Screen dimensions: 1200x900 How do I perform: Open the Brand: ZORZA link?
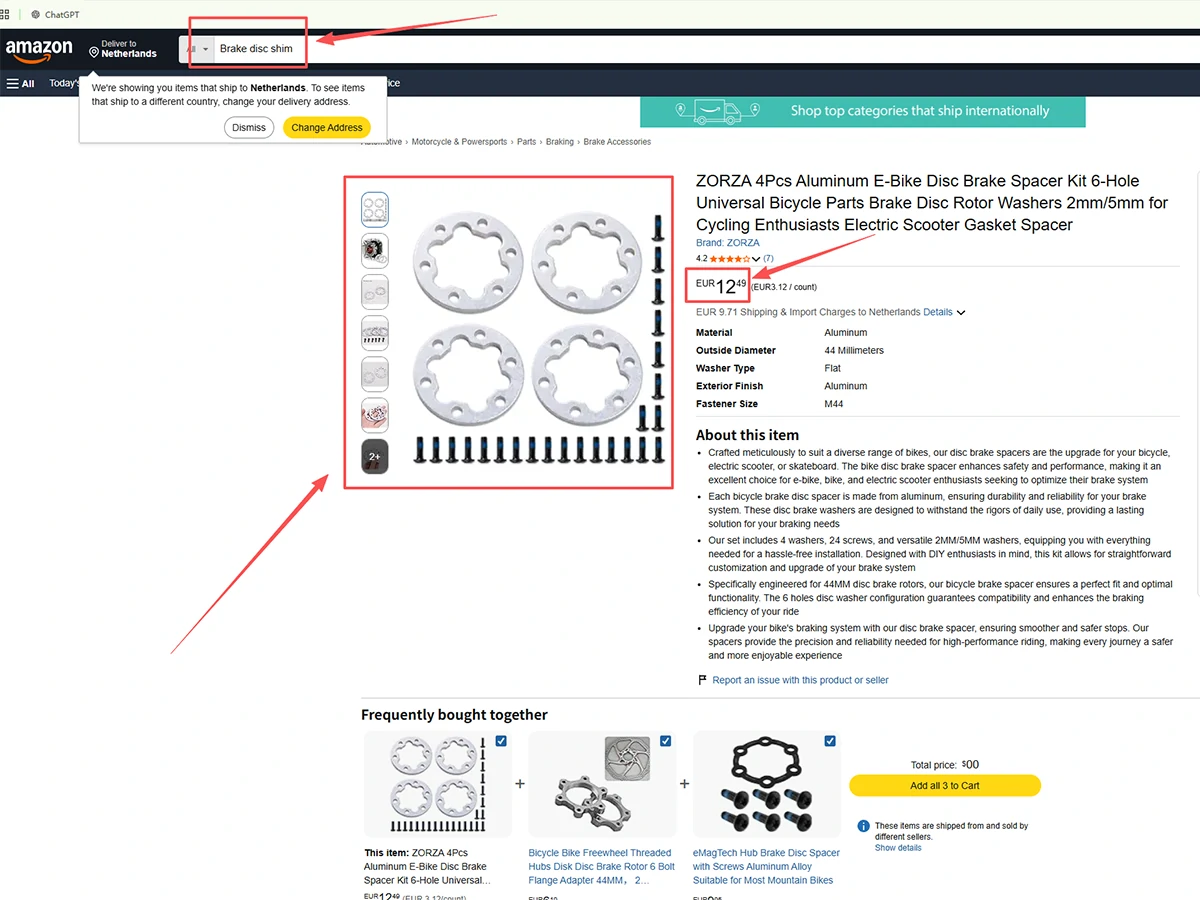click(x=728, y=243)
